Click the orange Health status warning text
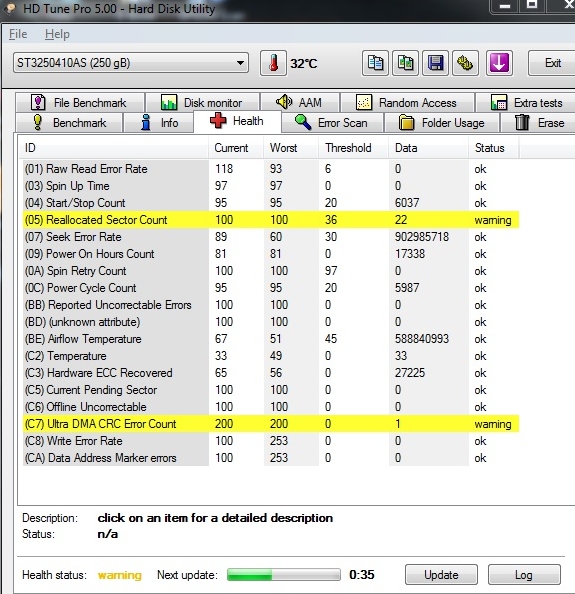The width and height of the screenshot is (575, 594). pos(120,575)
